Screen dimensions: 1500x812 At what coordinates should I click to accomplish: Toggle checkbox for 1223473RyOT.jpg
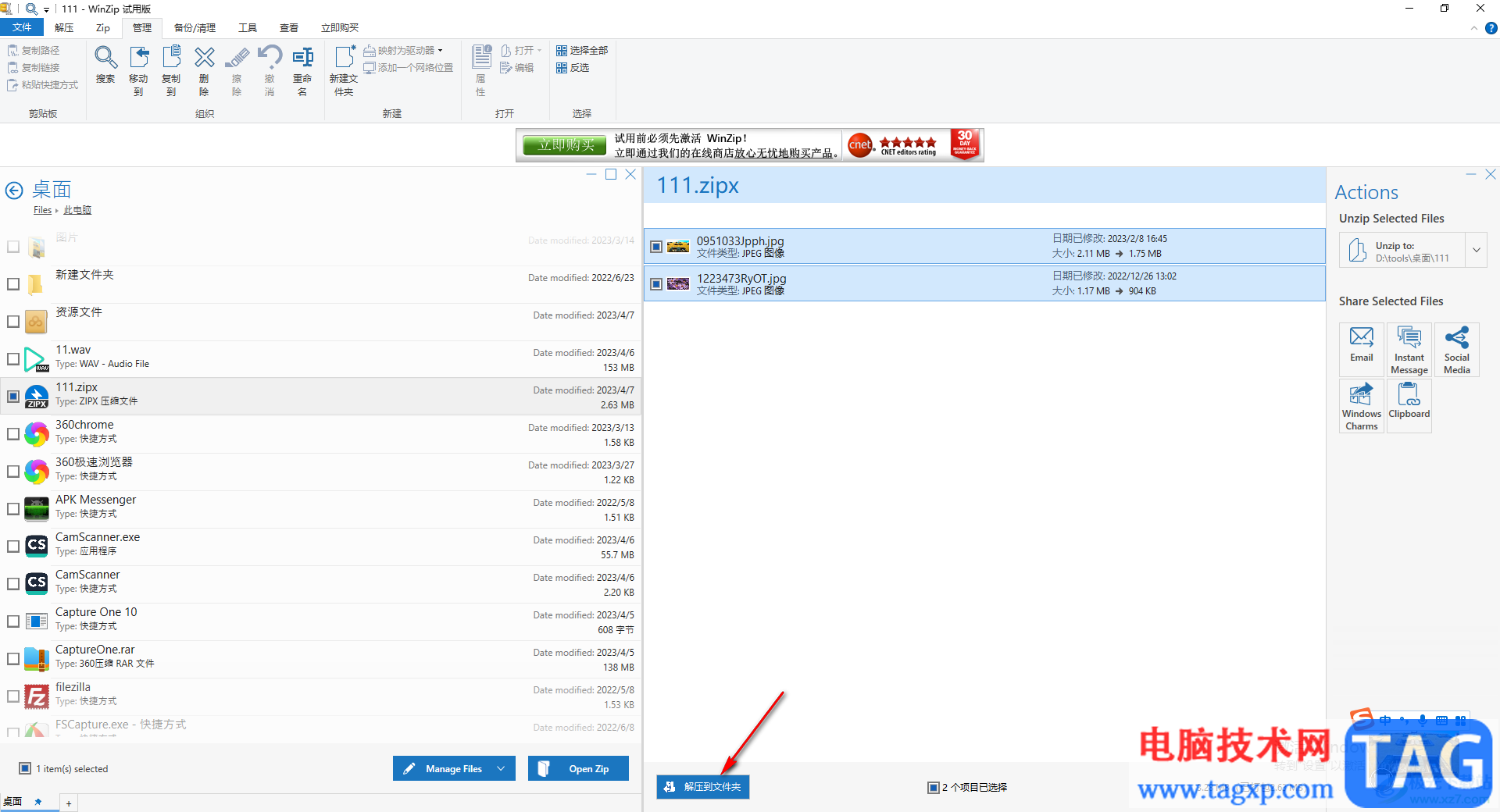(656, 284)
